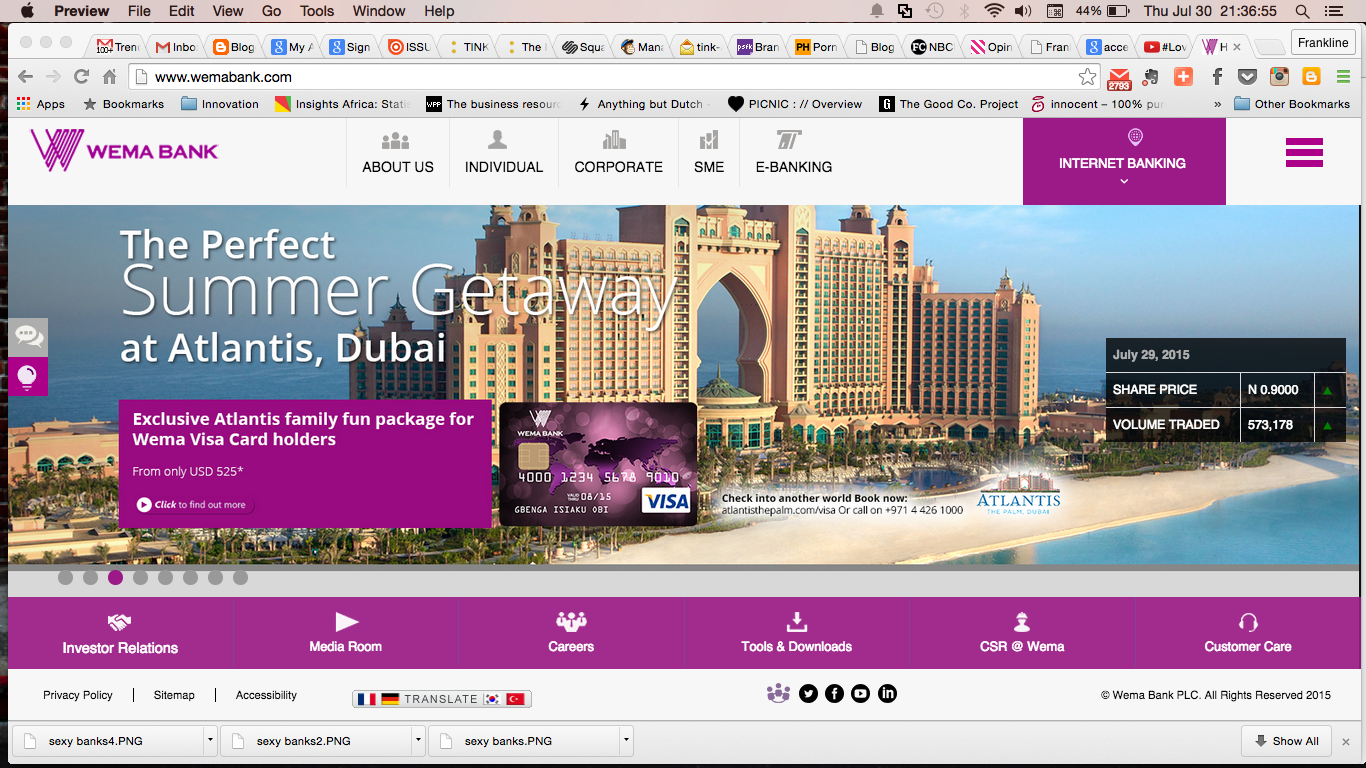Screen dimensions: 1366x768
Task: Select the first carousel slide dot
Action: click(65, 577)
